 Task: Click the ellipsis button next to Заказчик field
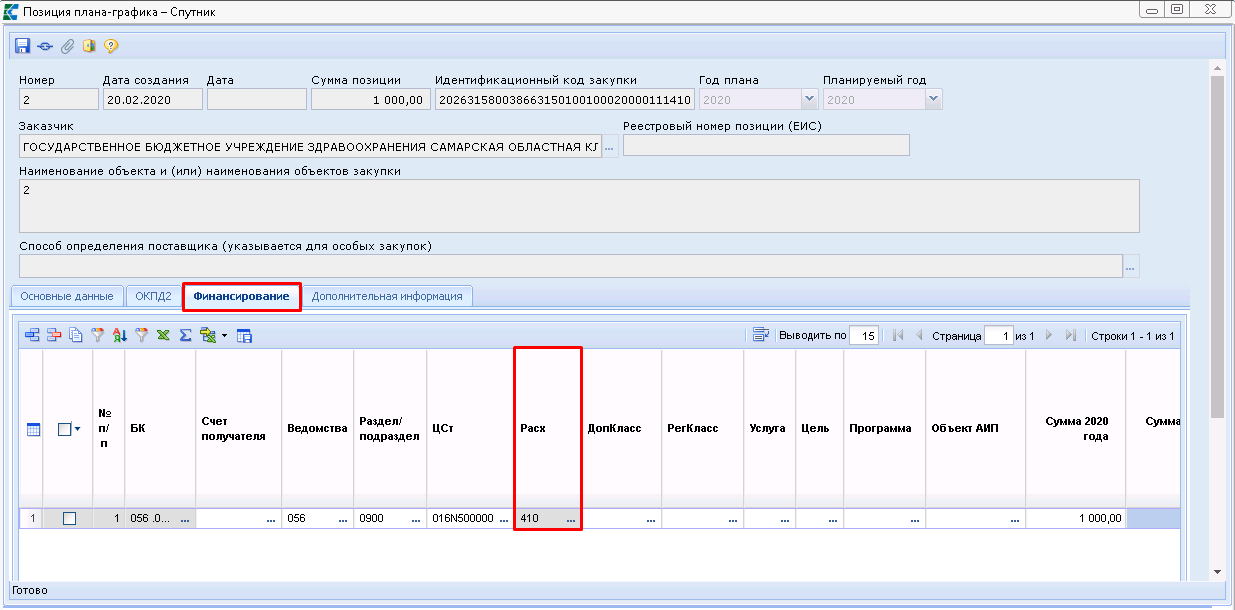609,147
